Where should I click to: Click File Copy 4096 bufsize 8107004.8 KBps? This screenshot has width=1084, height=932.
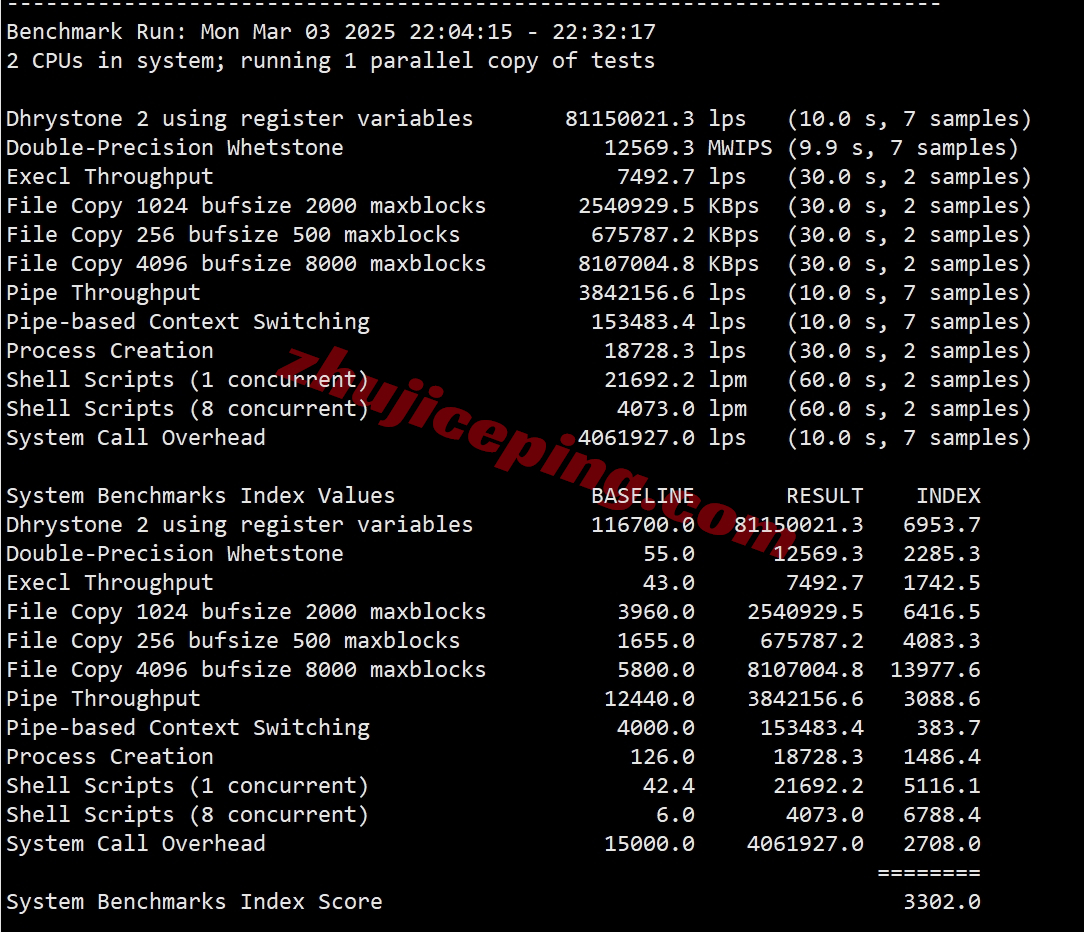tap(669, 264)
